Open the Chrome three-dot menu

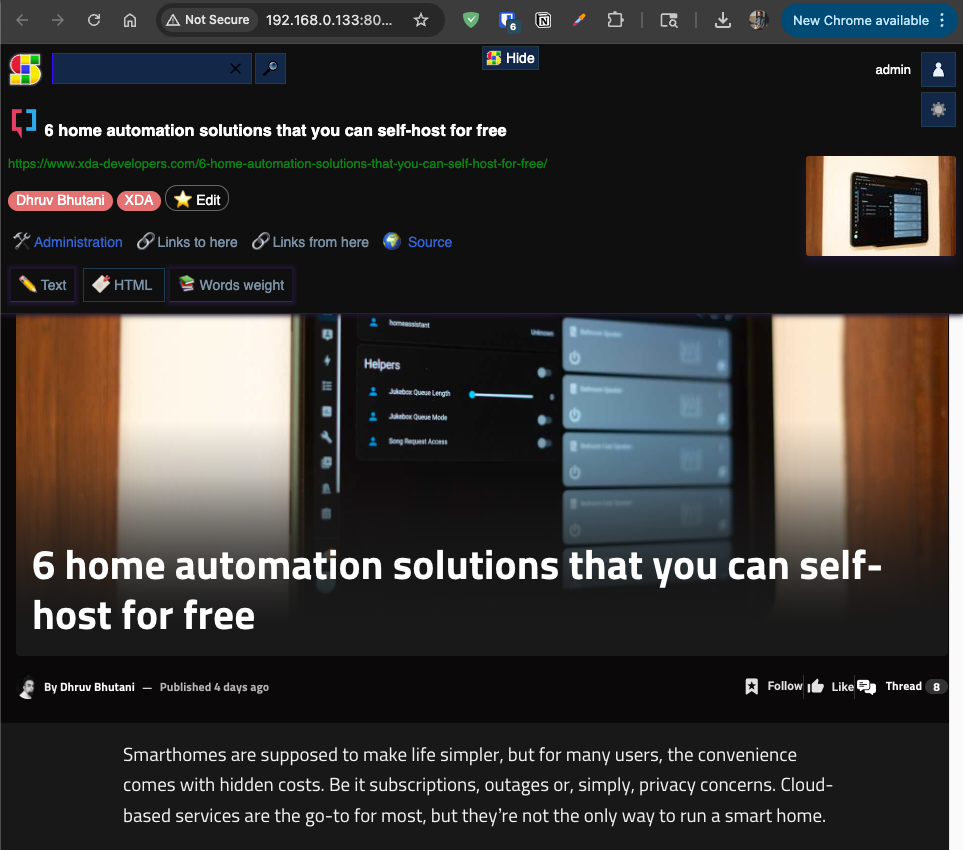(942, 20)
